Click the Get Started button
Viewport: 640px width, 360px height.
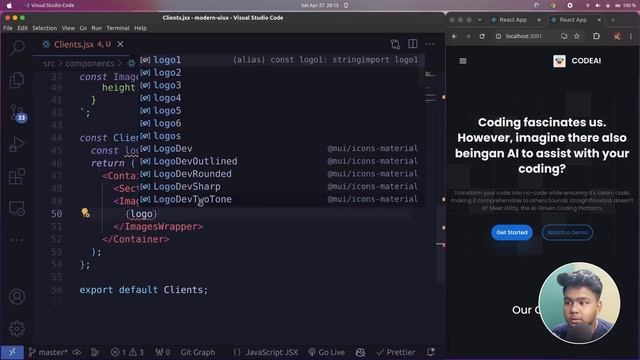point(512,232)
